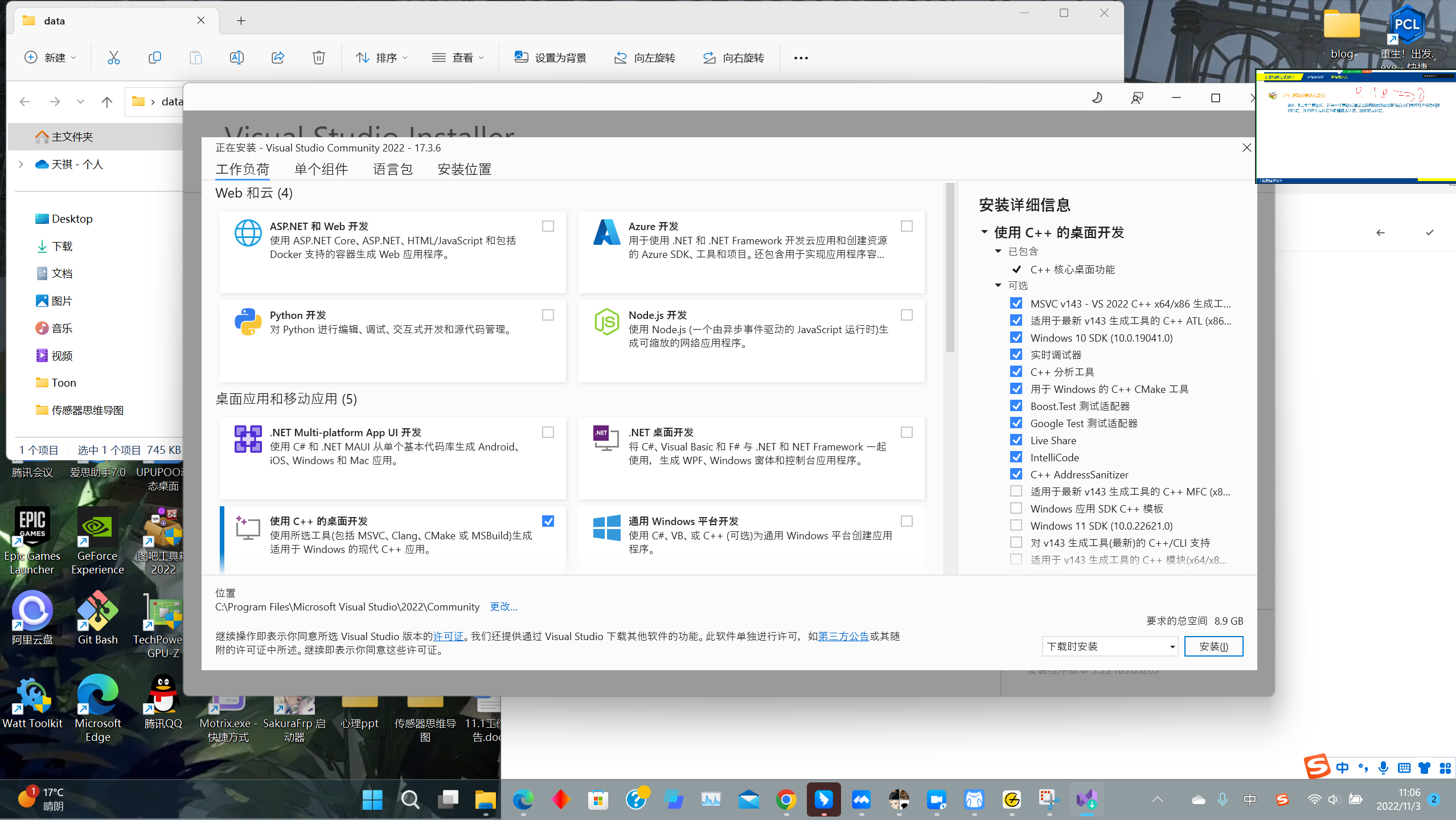Screen dimensions: 1456x820
Task: Open GeForce Experience desktop icon
Action: pos(98,541)
